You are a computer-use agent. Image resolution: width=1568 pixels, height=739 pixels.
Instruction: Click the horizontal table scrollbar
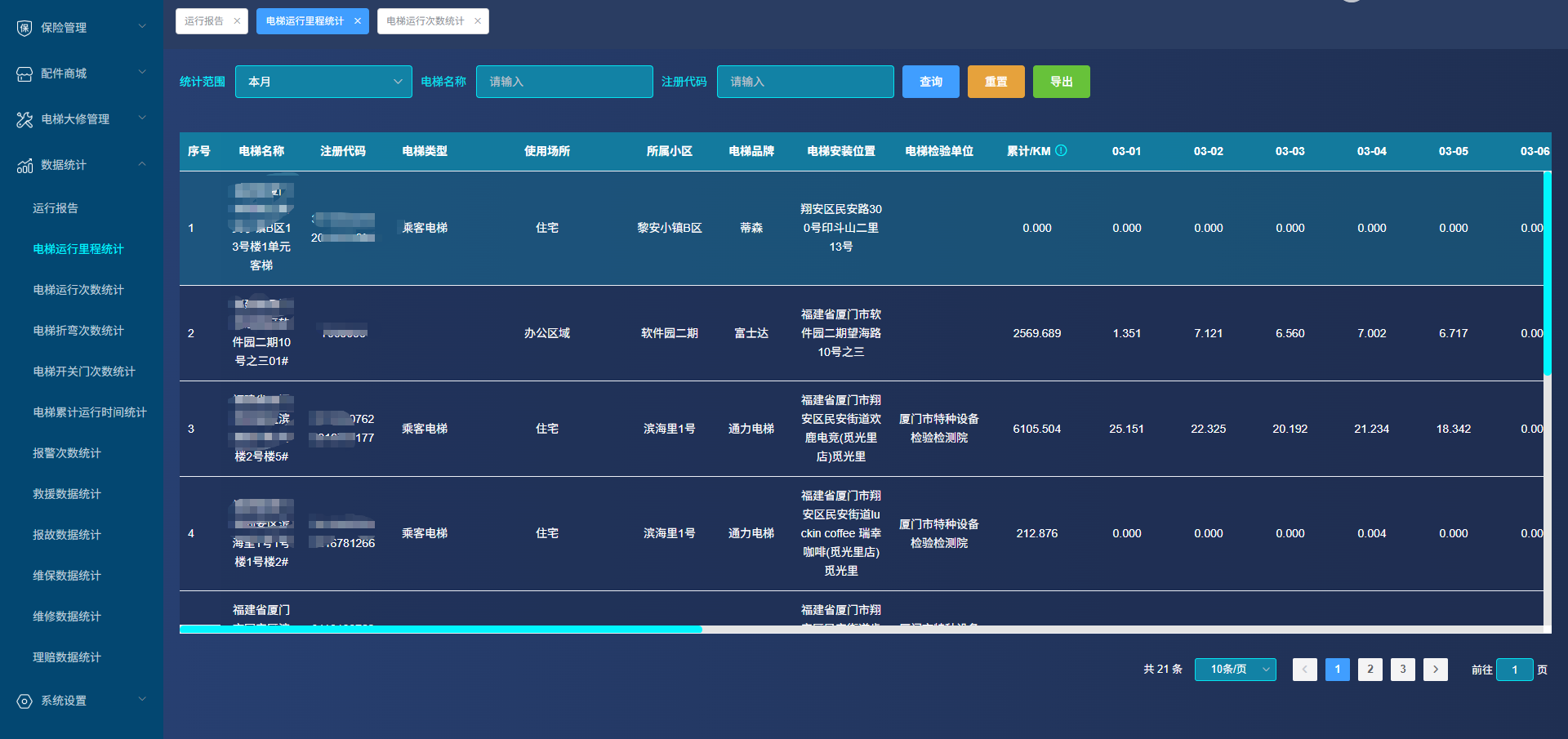click(x=441, y=630)
